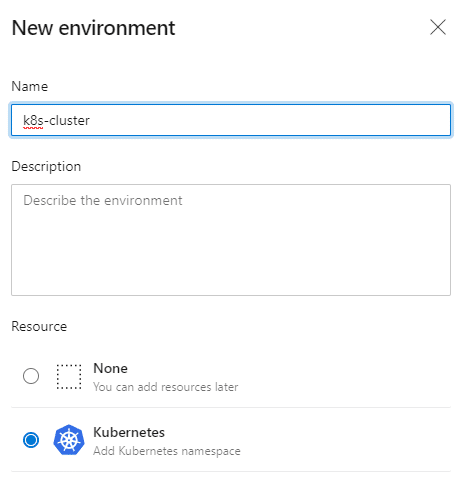Click the k8s-cluster text in Name field
Screen dimensions: 463x479
click(x=56, y=120)
